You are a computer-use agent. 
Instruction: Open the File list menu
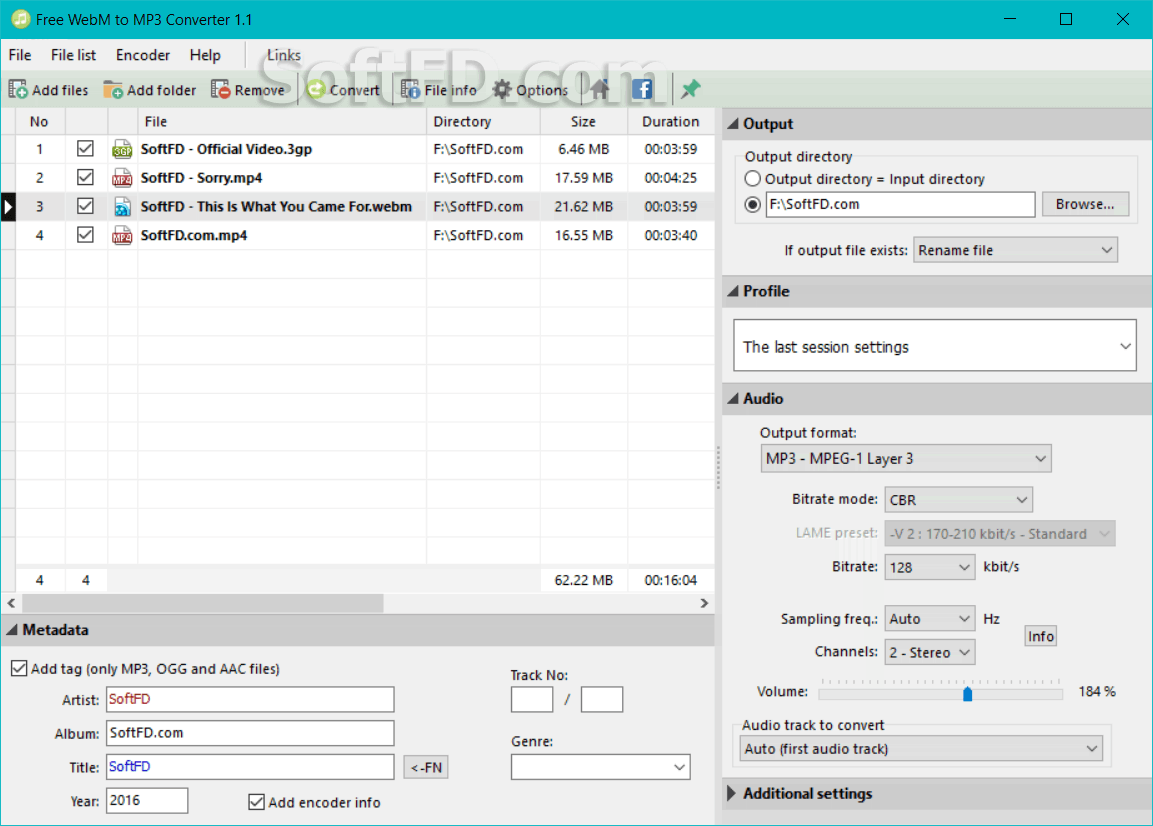(x=74, y=55)
